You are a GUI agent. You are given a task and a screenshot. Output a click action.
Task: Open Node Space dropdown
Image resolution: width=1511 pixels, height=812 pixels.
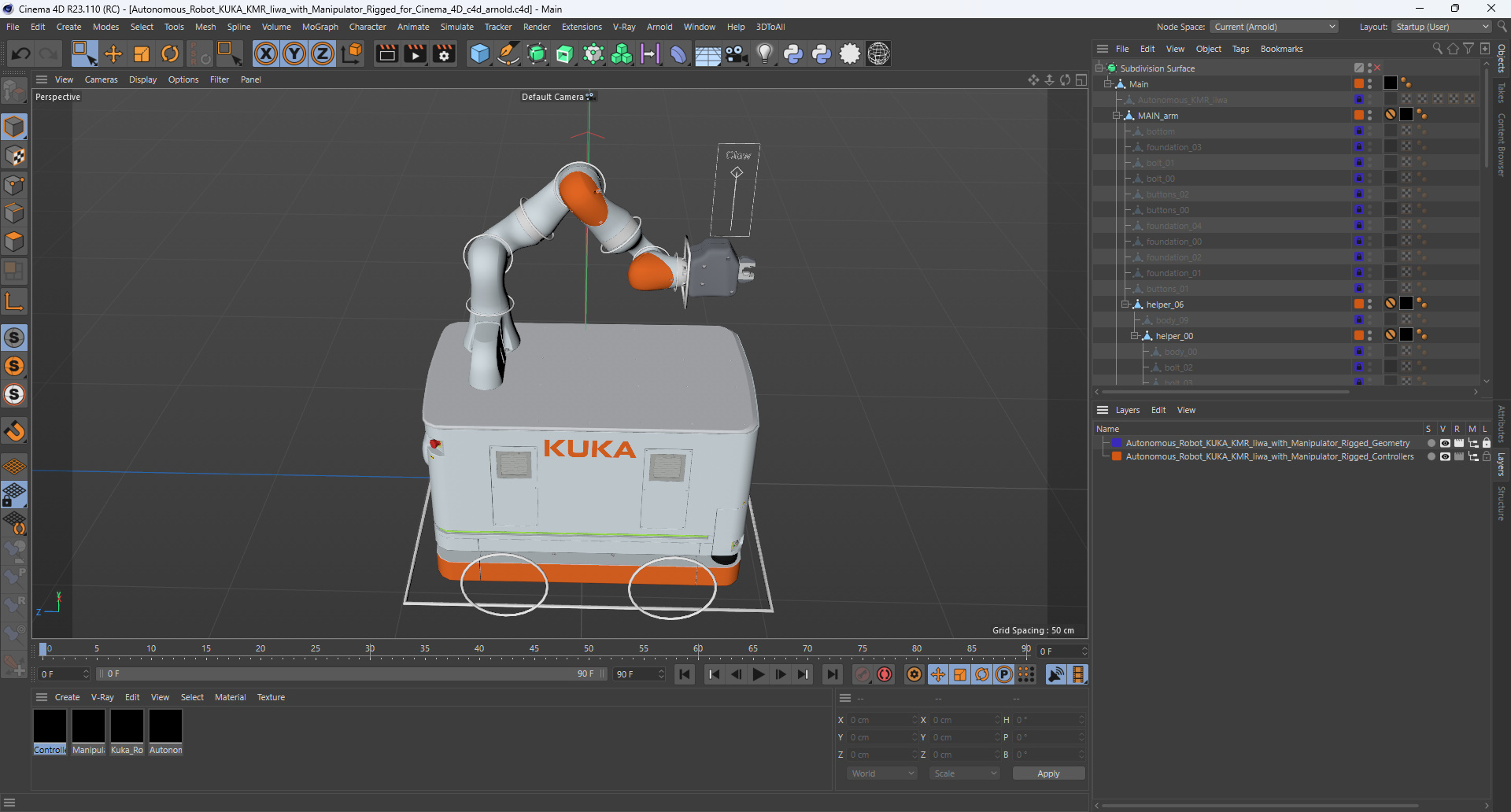point(1274,27)
